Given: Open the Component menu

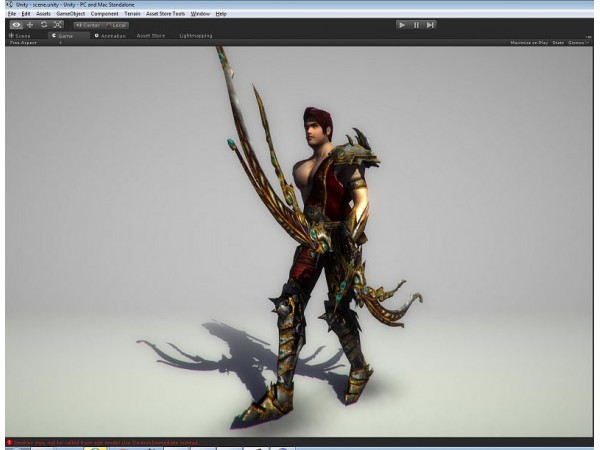Looking at the screenshot, I should click(104, 14).
